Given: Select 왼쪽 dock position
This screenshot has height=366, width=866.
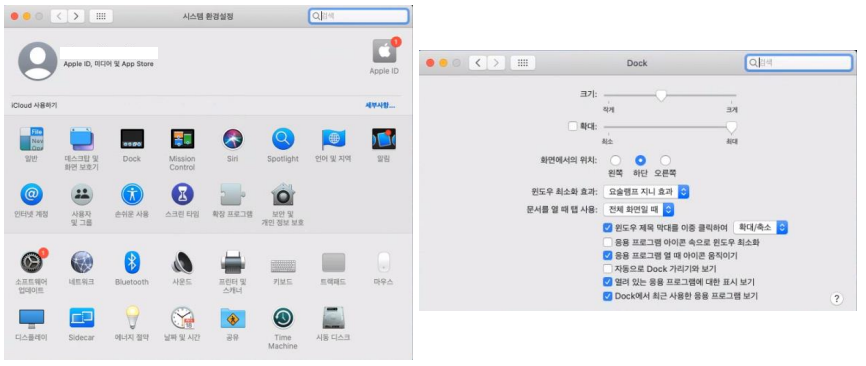Looking at the screenshot, I should pyautogui.click(x=615, y=161).
